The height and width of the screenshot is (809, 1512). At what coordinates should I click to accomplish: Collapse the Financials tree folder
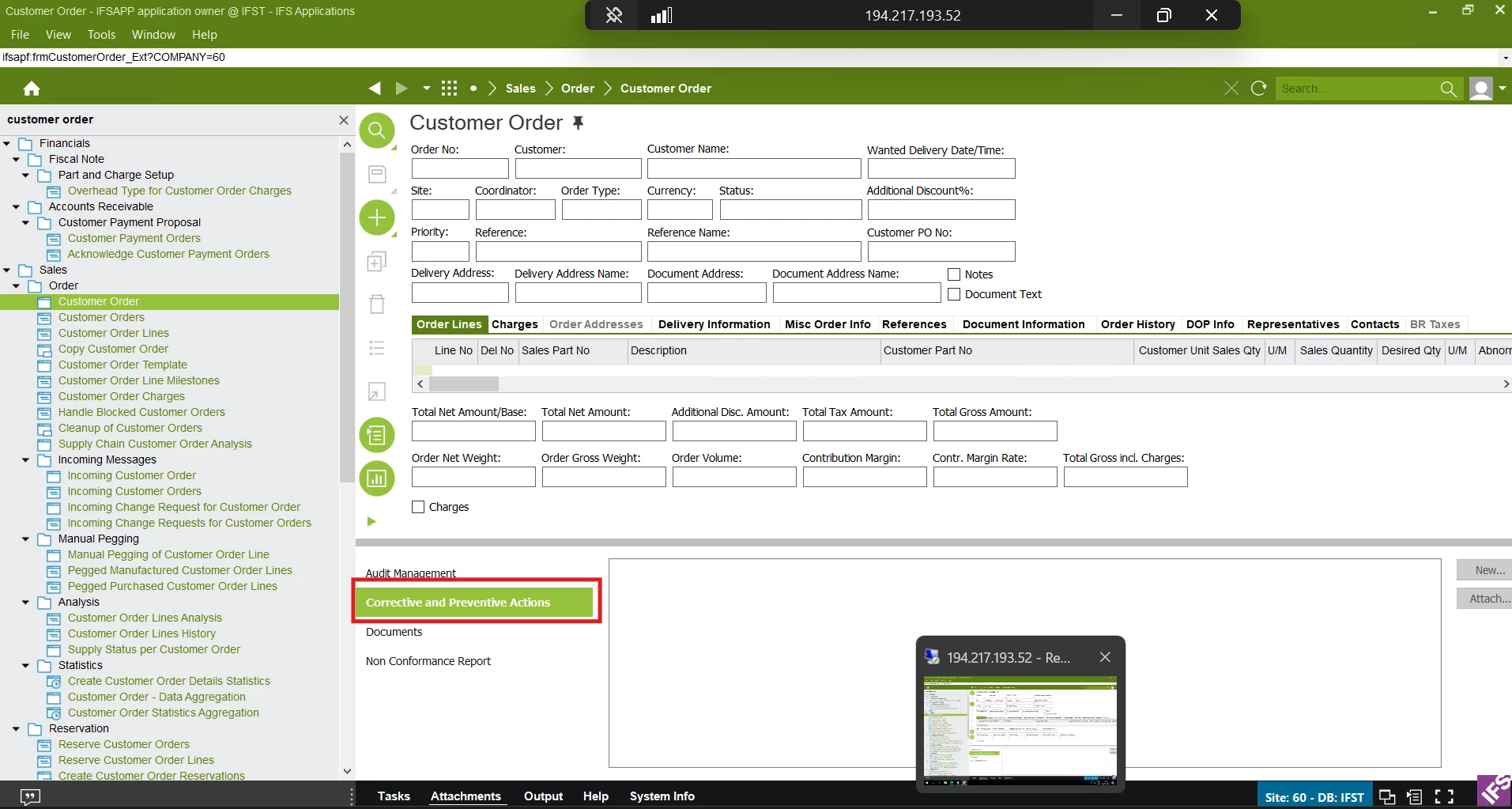click(7, 144)
